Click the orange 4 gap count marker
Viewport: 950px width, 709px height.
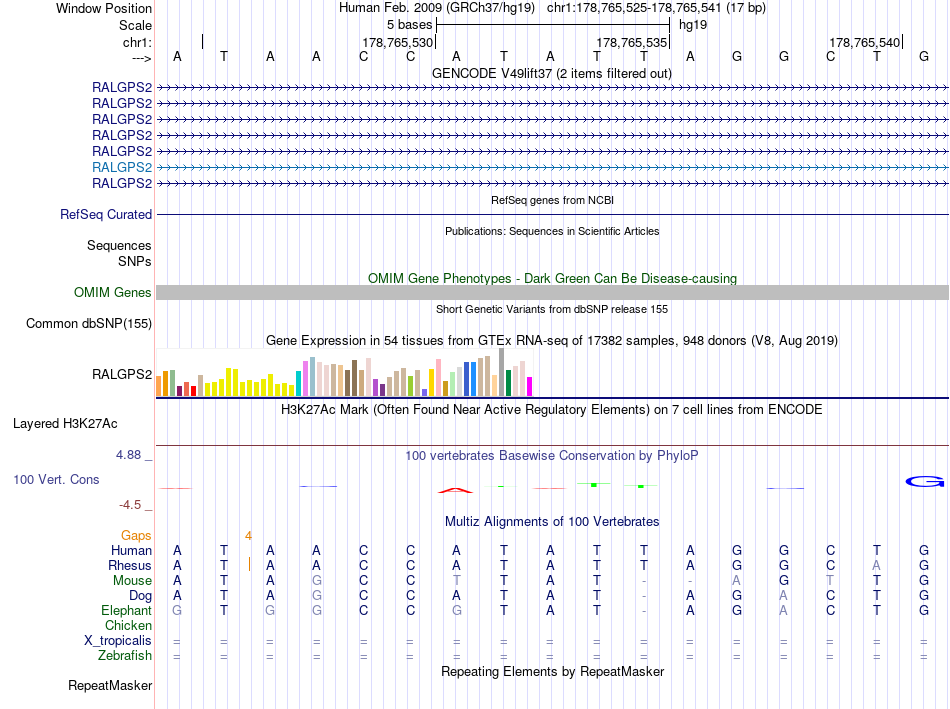pyautogui.click(x=248, y=536)
